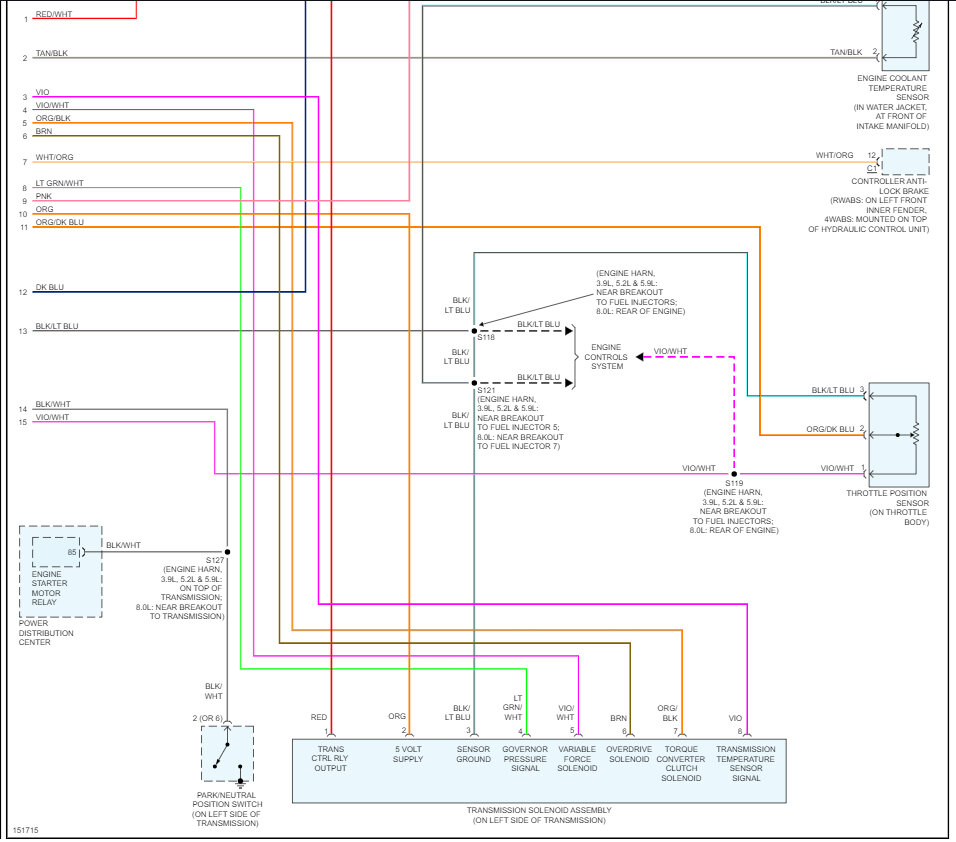956x842 pixels.
Task: Click the S119 splice label
Action: pyautogui.click(x=733, y=483)
